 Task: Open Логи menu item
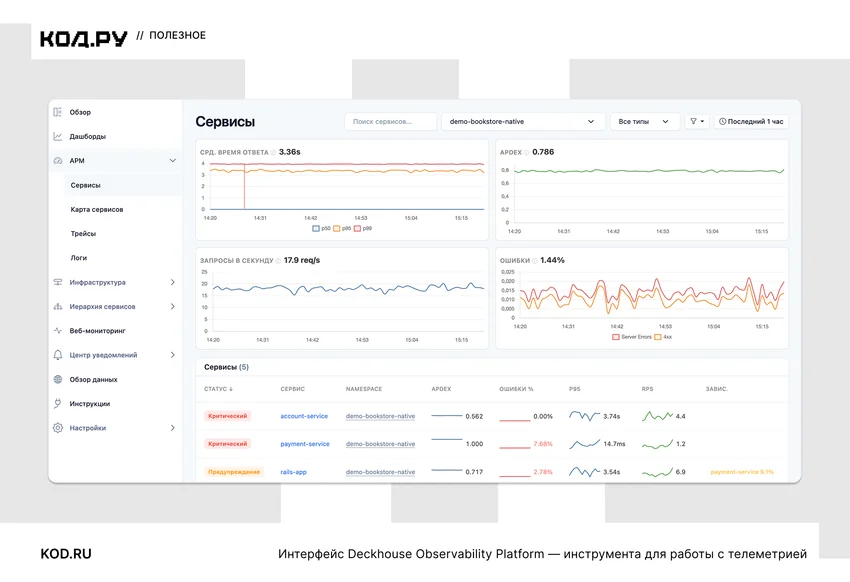[79, 258]
